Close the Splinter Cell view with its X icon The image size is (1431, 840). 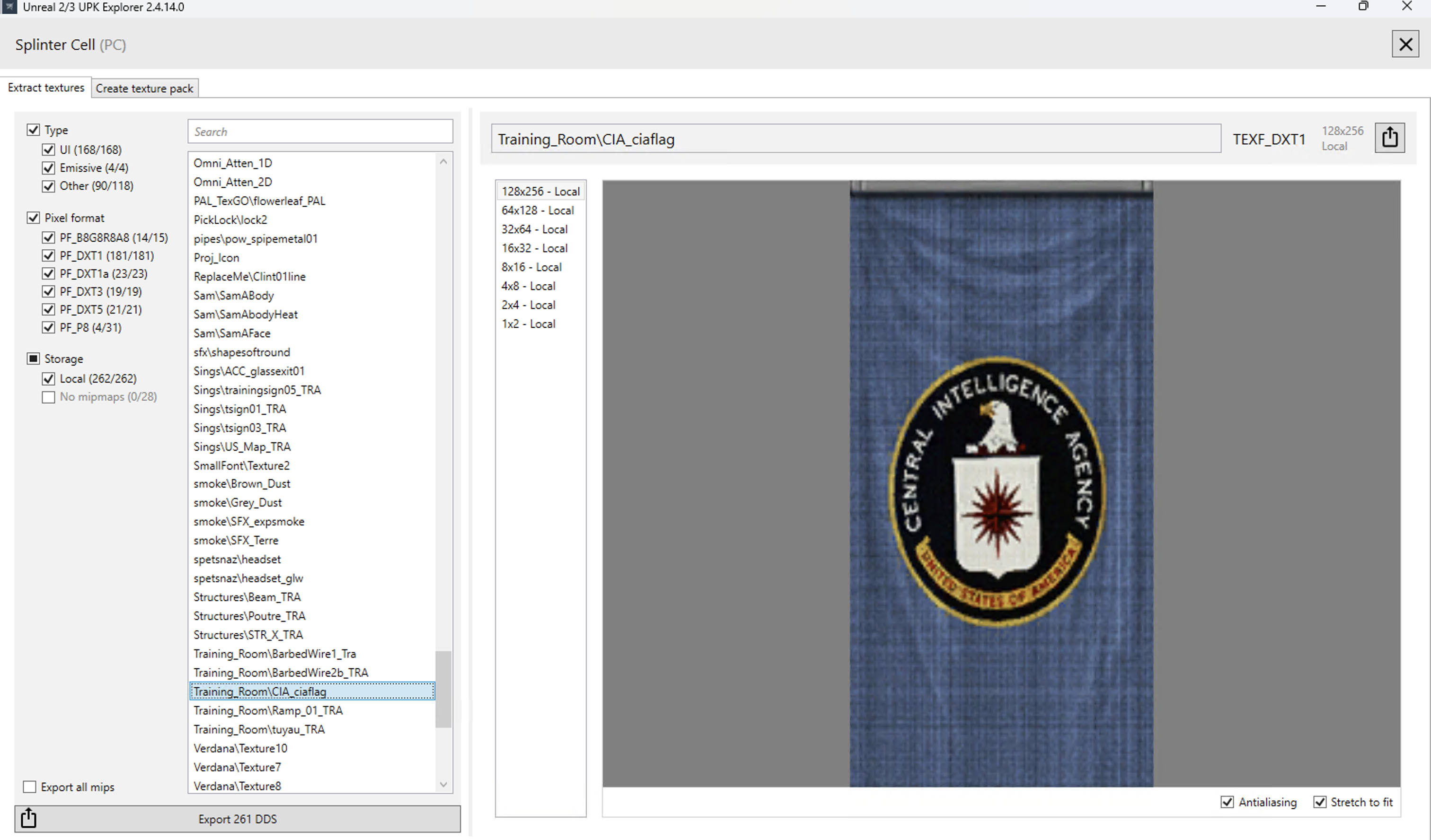1405,44
